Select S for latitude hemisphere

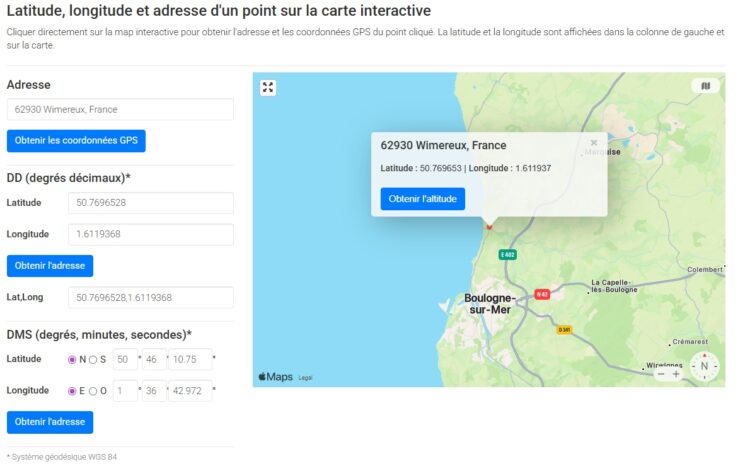click(93, 360)
